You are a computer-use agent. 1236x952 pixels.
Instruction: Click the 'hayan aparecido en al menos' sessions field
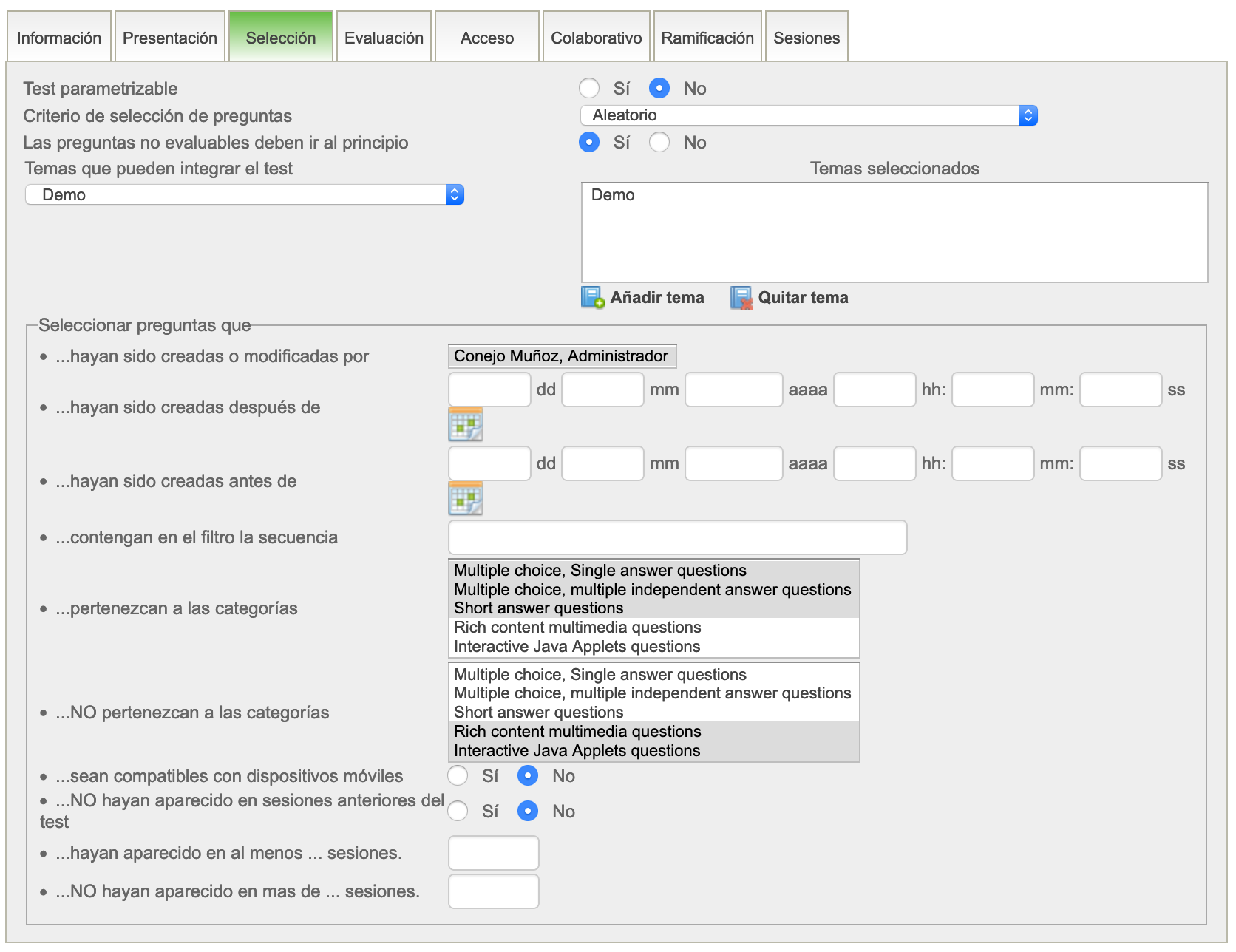493,853
